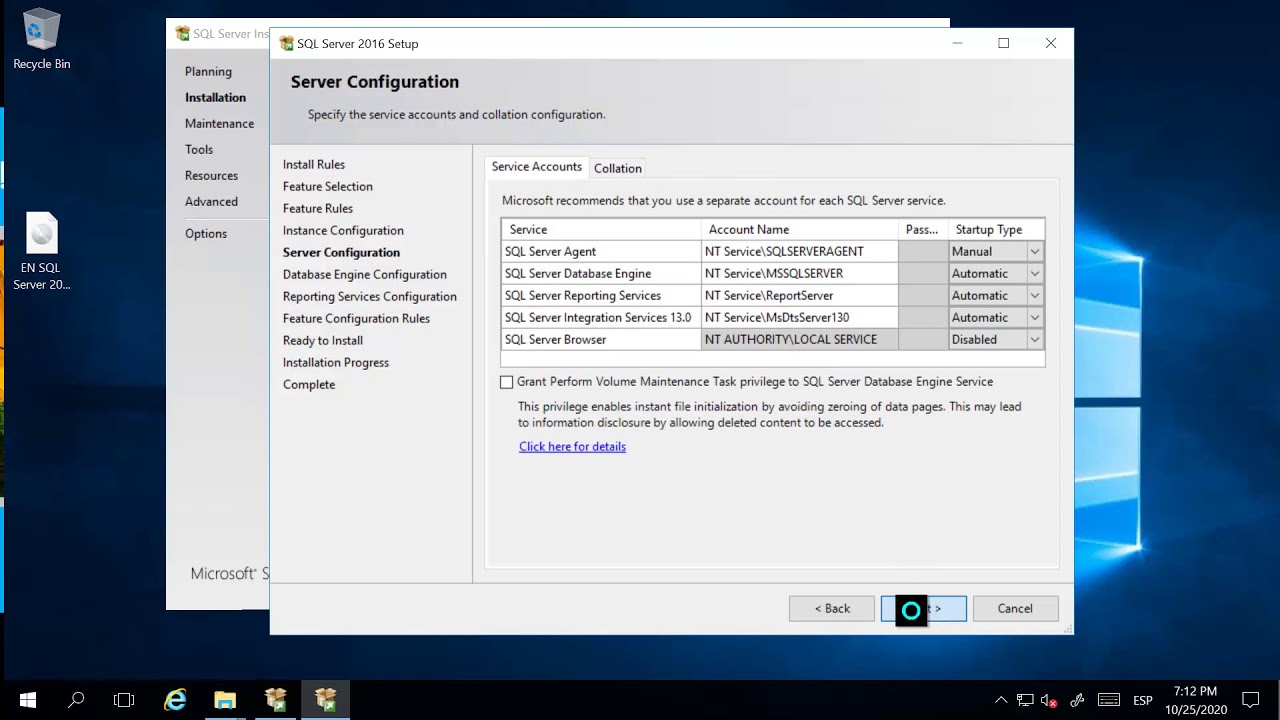Open Startup Type dropdown for SQL Server Browser

click(1035, 340)
